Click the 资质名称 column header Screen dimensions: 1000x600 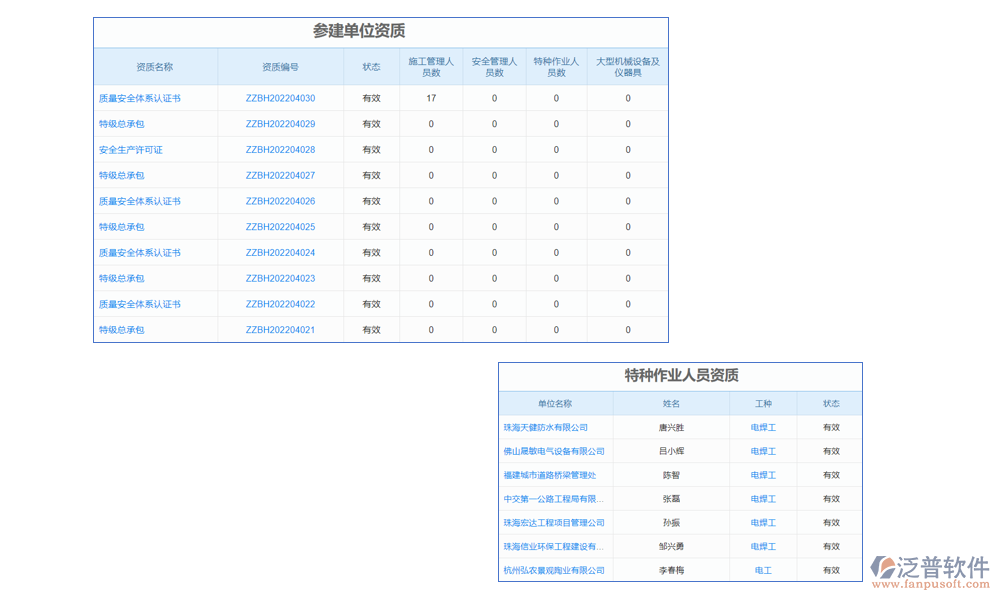tap(156, 66)
